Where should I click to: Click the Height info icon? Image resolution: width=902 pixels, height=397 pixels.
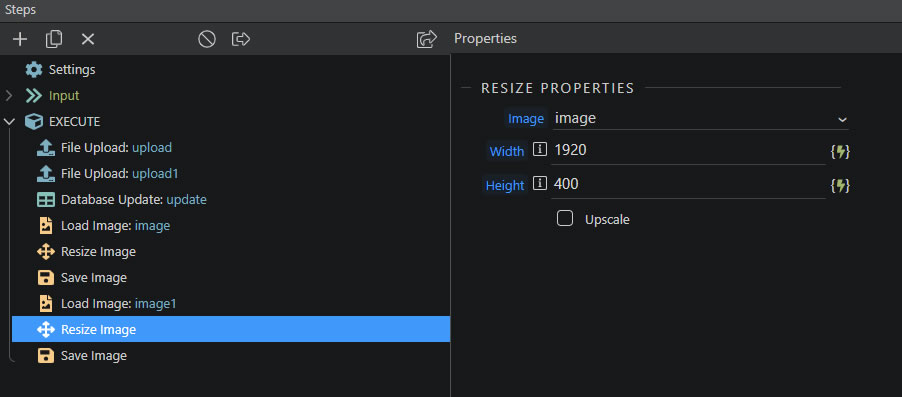(540, 184)
